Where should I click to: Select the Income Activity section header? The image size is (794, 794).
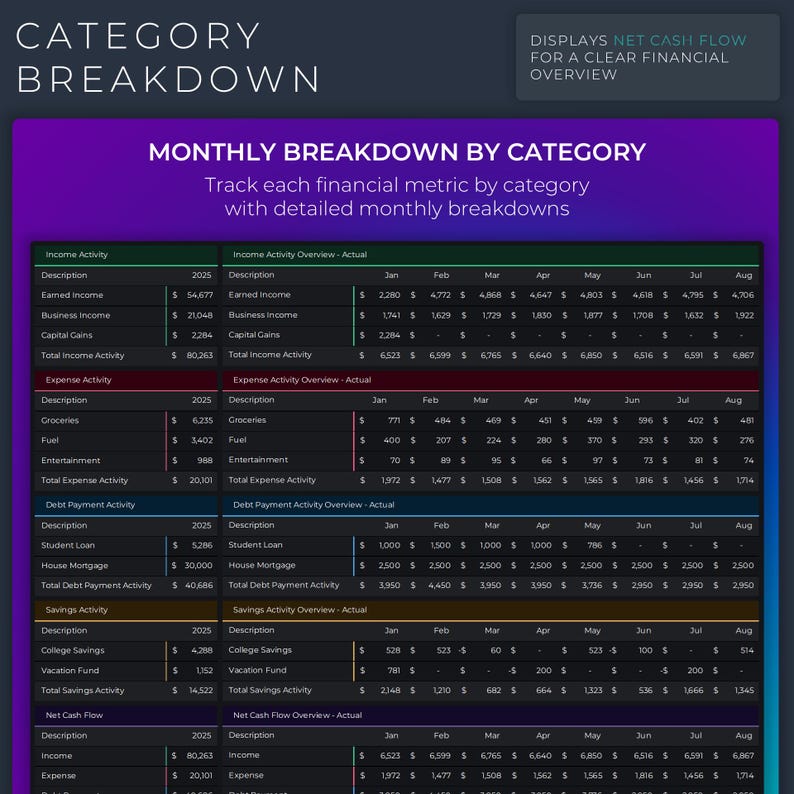coord(126,255)
